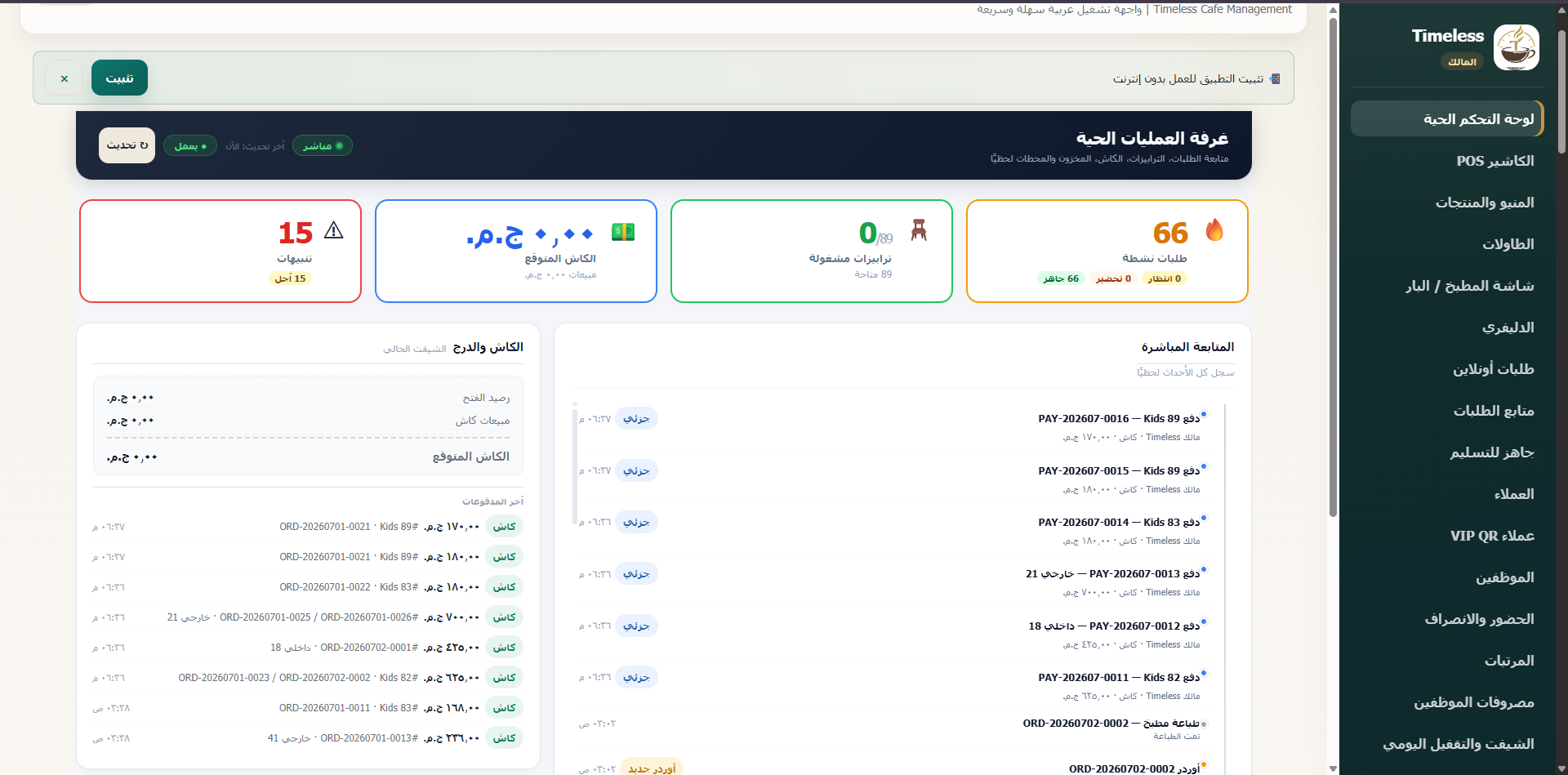Click the fire icon on active orders card
The height and width of the screenshot is (775, 1568).
click(1214, 231)
